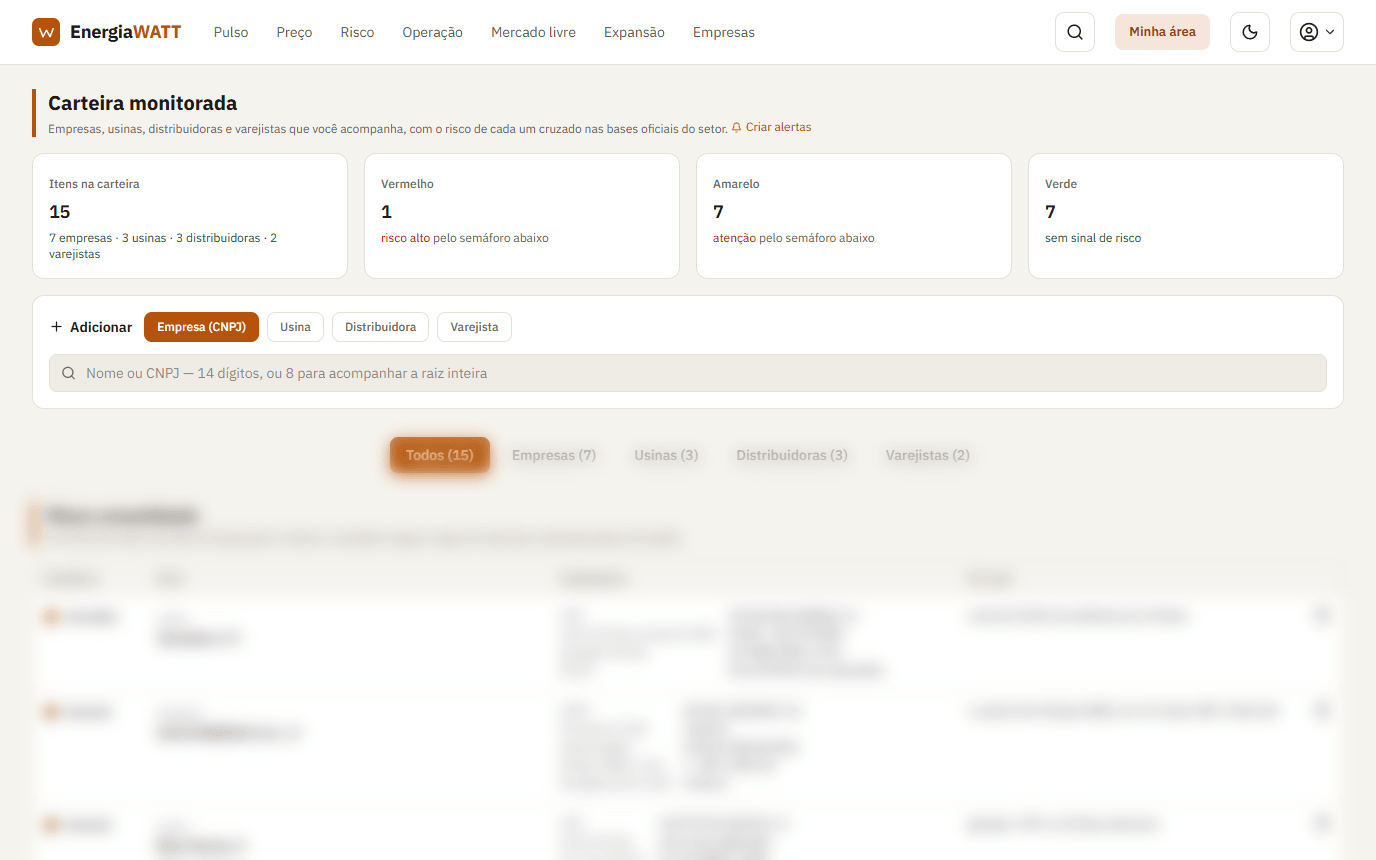The height and width of the screenshot is (860, 1376).
Task: Switch to Usinas (3) tab
Action: tap(666, 455)
